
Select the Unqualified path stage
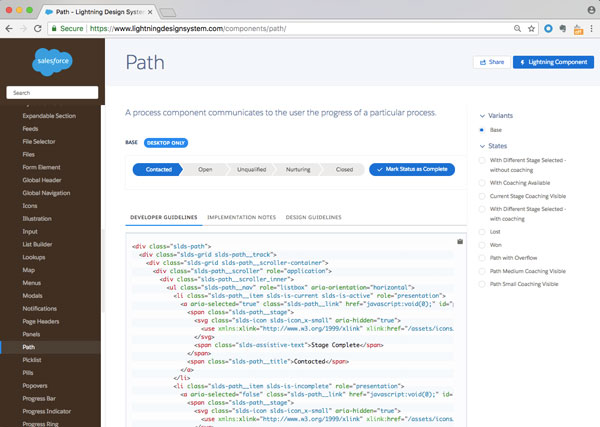[251, 169]
